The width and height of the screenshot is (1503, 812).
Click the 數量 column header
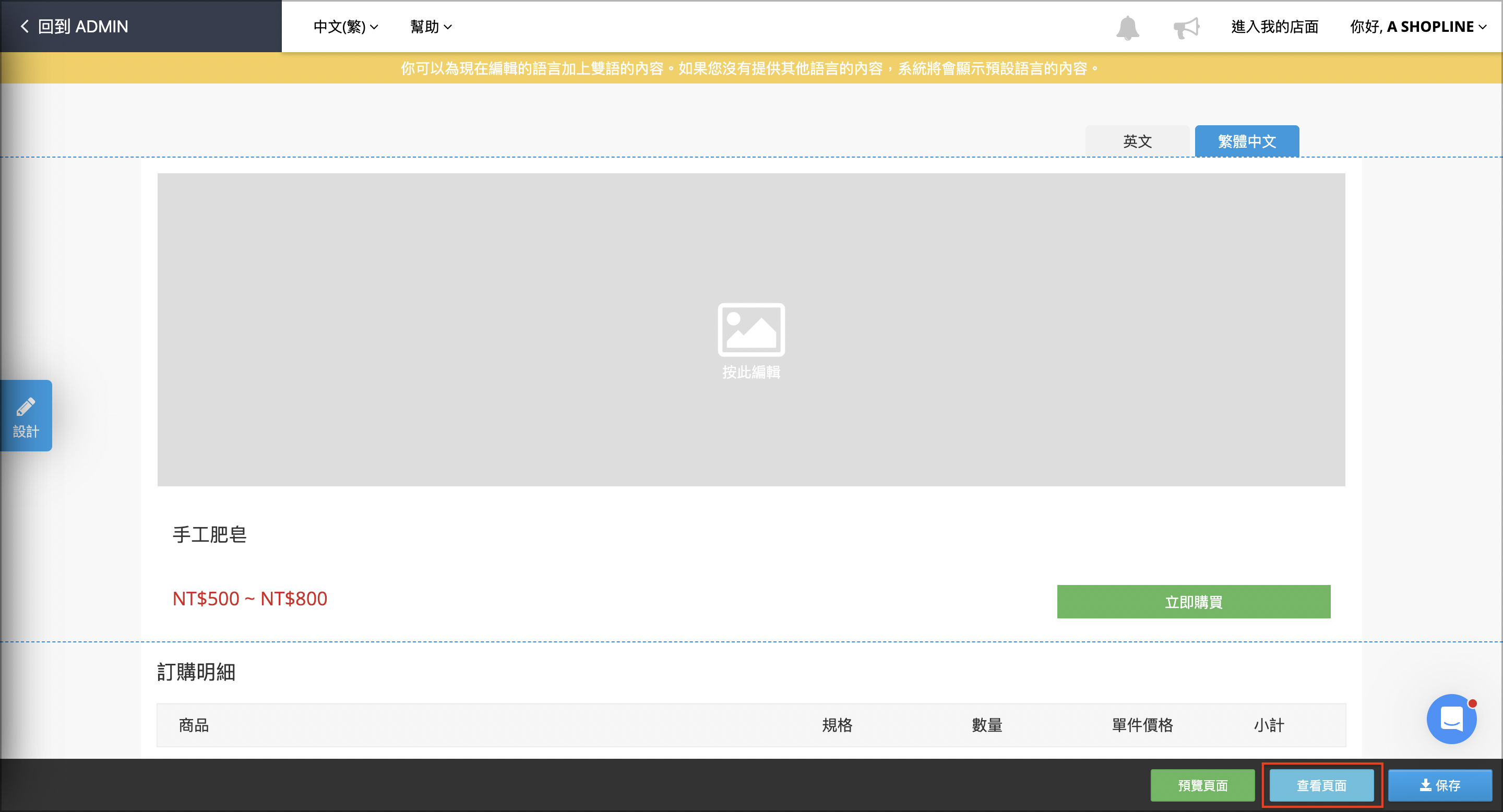(987, 725)
